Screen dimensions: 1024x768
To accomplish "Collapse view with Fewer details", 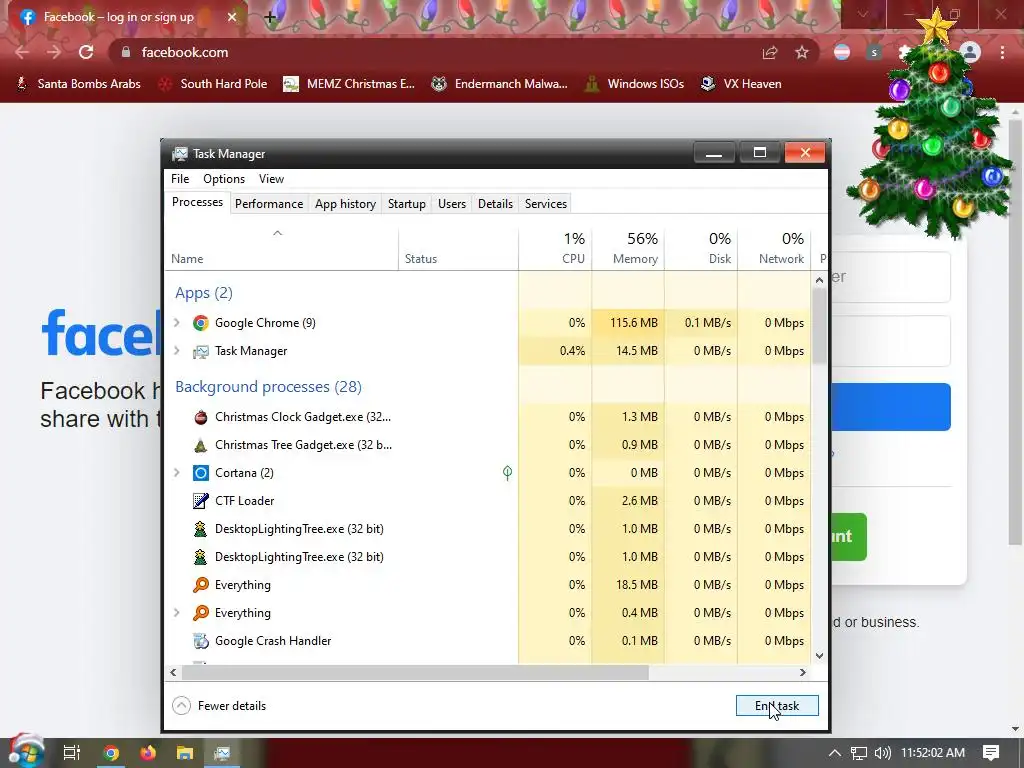I will [219, 705].
